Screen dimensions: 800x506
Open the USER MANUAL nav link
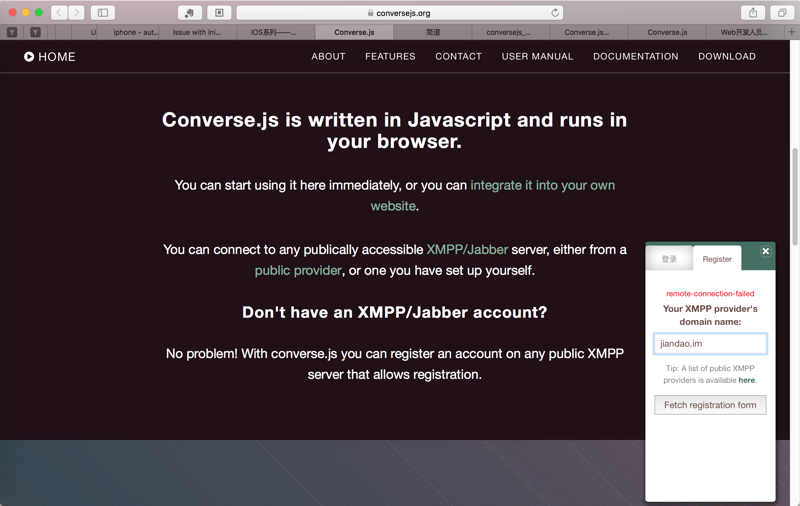pos(537,57)
